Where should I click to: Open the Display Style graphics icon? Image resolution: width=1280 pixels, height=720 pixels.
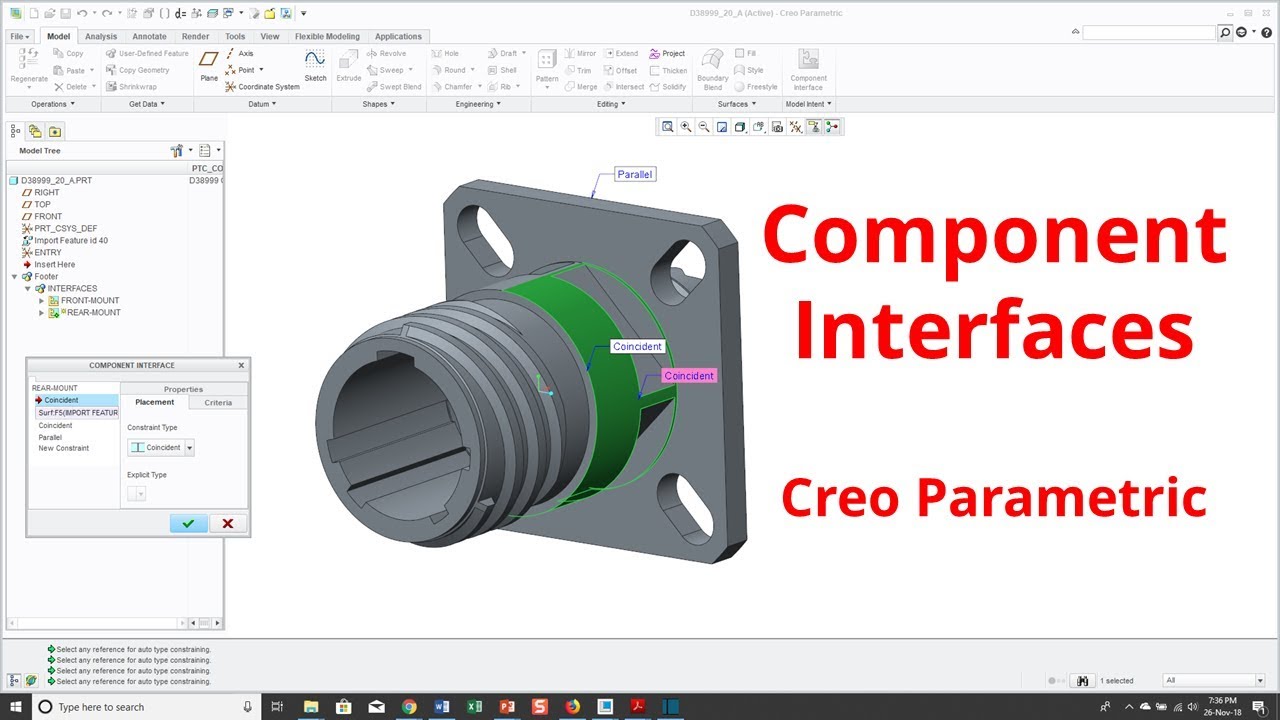(740, 127)
